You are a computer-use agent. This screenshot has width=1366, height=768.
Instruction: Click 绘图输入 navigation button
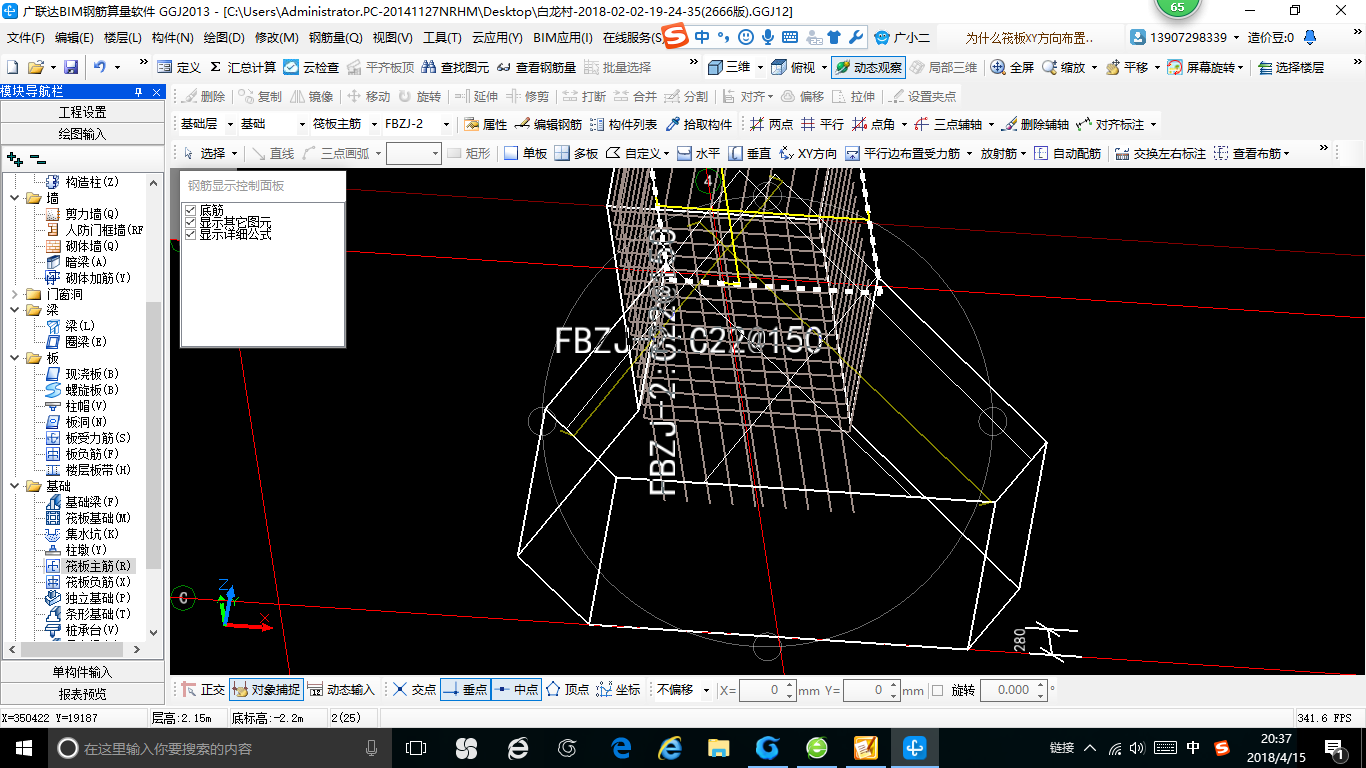pyautogui.click(x=82, y=133)
